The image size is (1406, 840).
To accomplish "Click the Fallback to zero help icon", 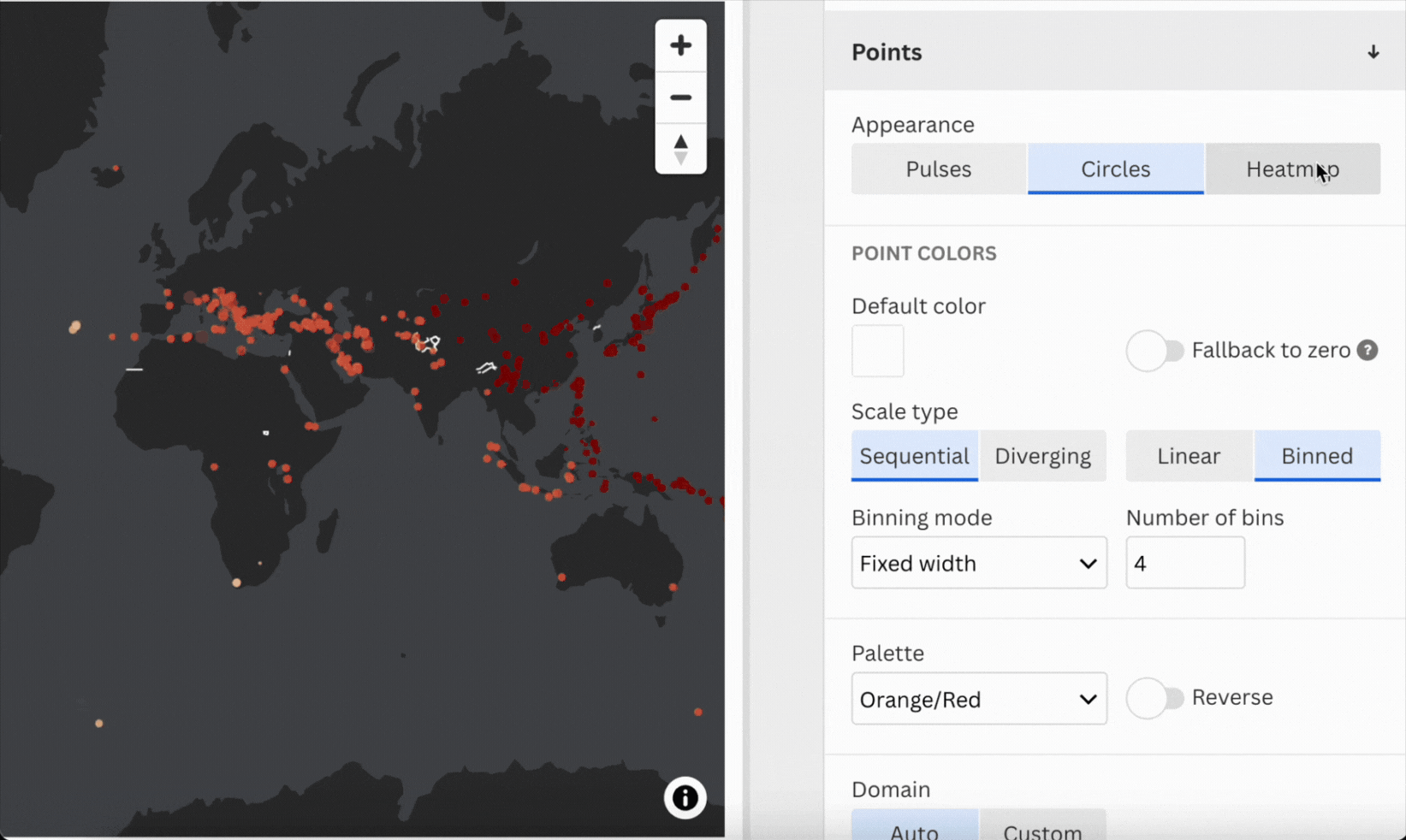I will (x=1367, y=351).
